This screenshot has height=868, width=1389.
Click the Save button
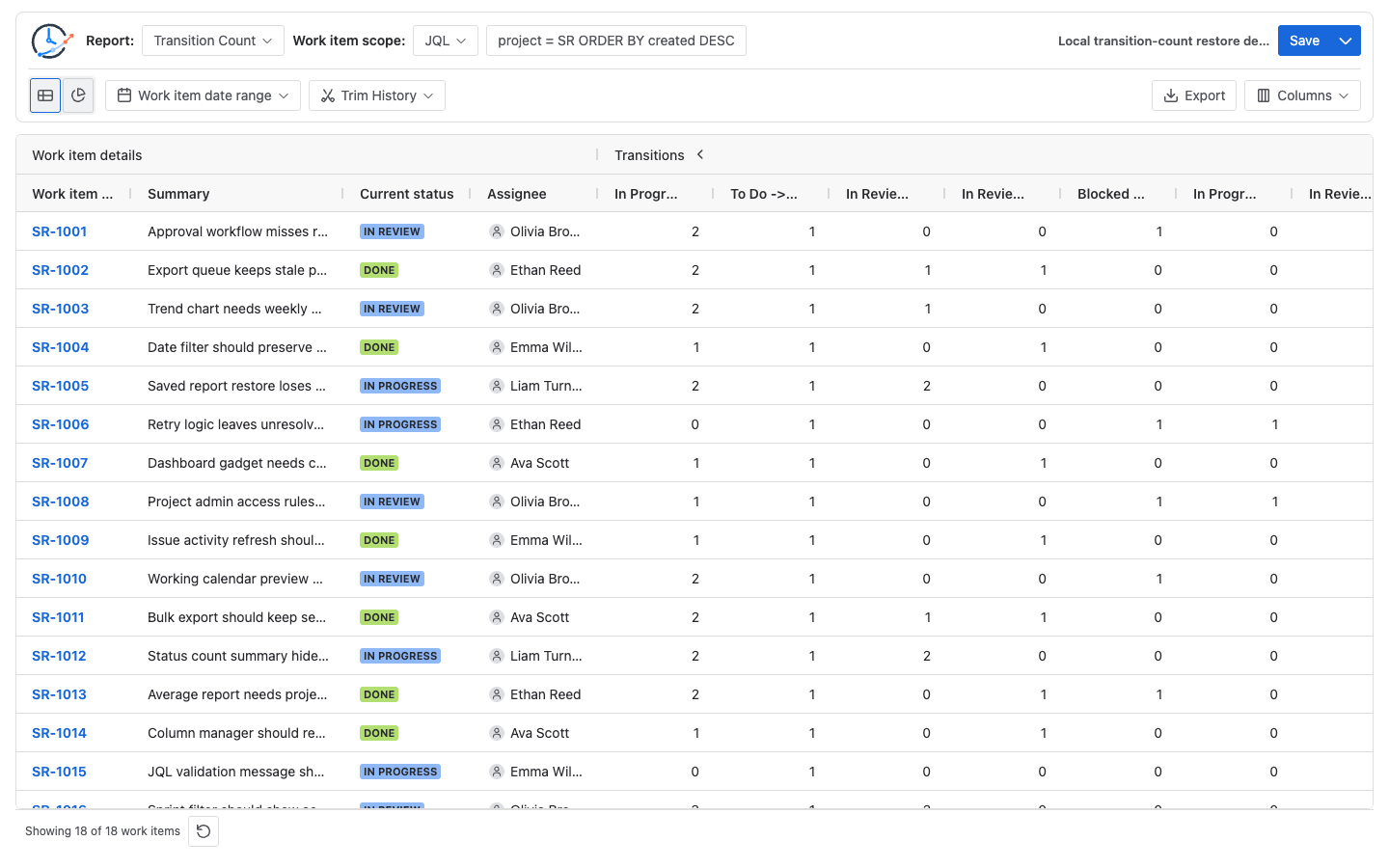[x=1304, y=41]
